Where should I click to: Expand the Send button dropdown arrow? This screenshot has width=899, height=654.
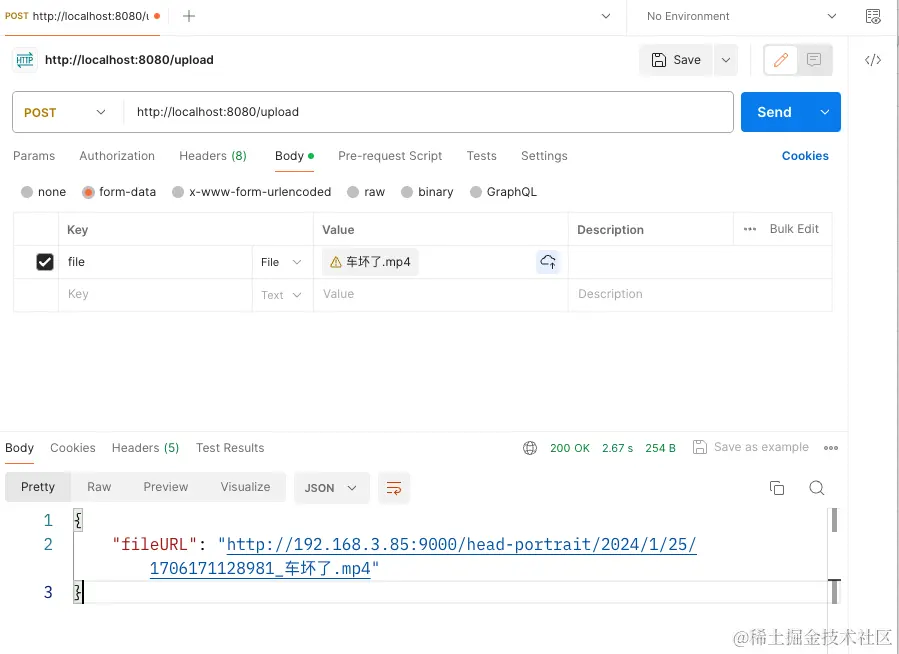point(824,112)
